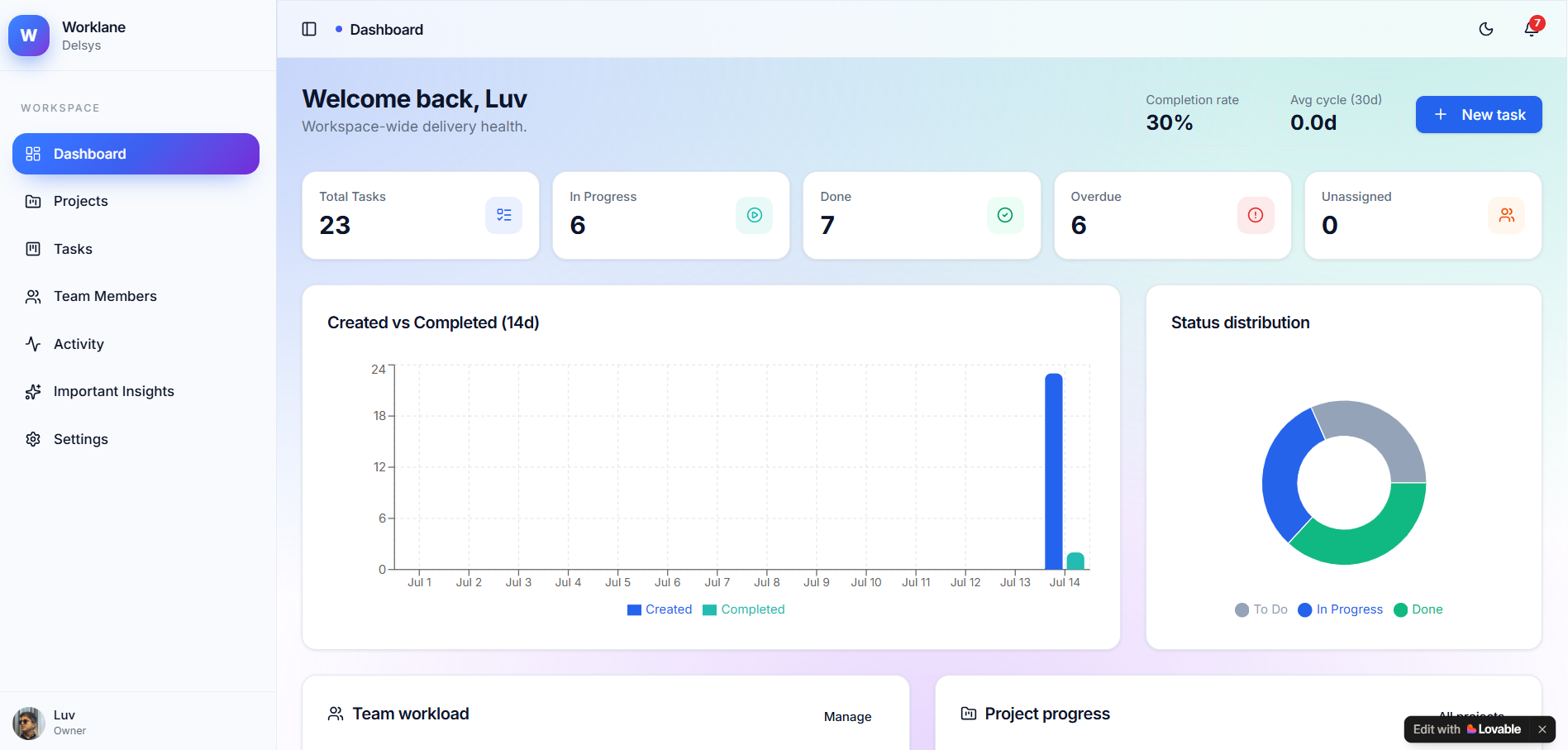Toggle the sidebar panel icon

(309, 29)
